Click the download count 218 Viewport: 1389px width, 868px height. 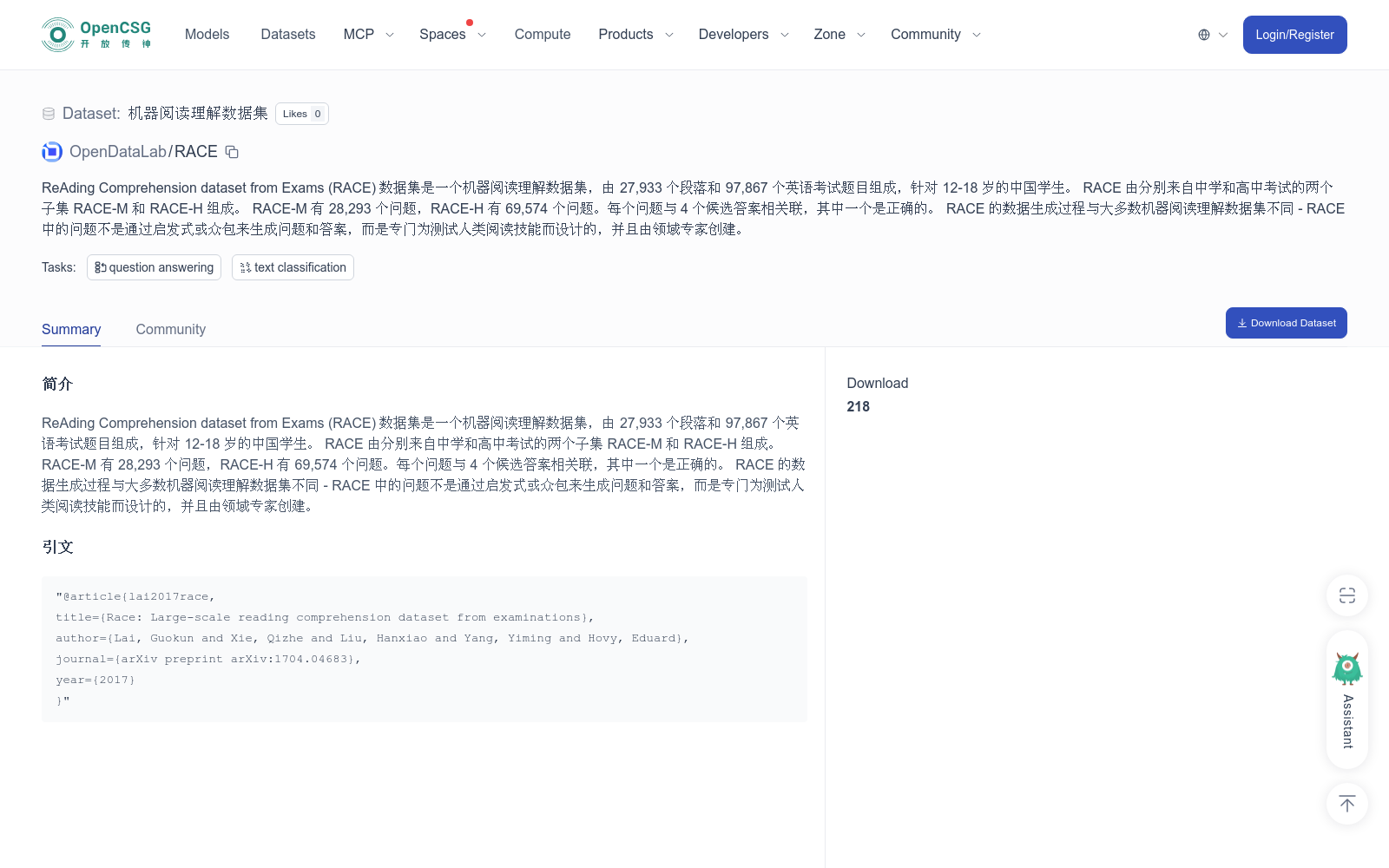coord(858,406)
